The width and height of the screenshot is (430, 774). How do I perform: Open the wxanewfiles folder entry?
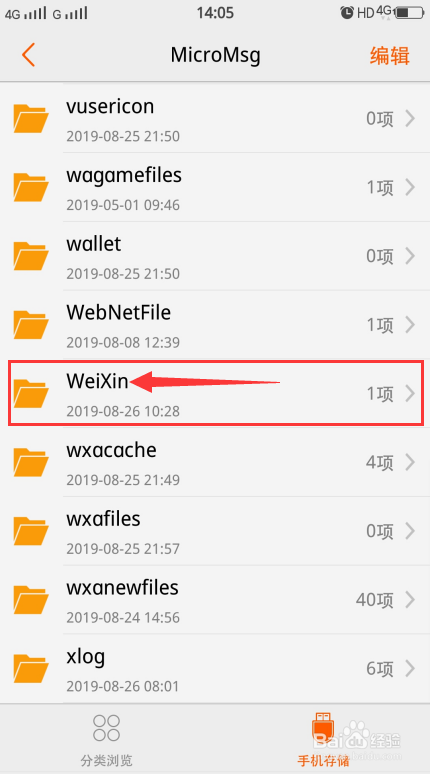215,600
